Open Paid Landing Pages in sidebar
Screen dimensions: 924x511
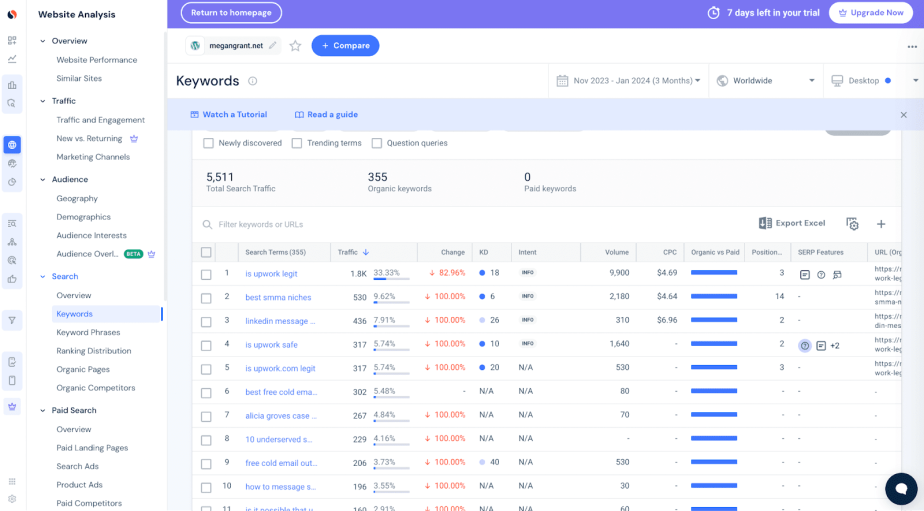point(92,448)
